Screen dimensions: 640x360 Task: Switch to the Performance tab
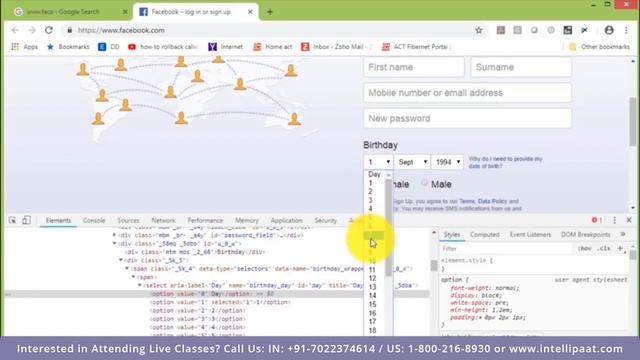[205, 220]
